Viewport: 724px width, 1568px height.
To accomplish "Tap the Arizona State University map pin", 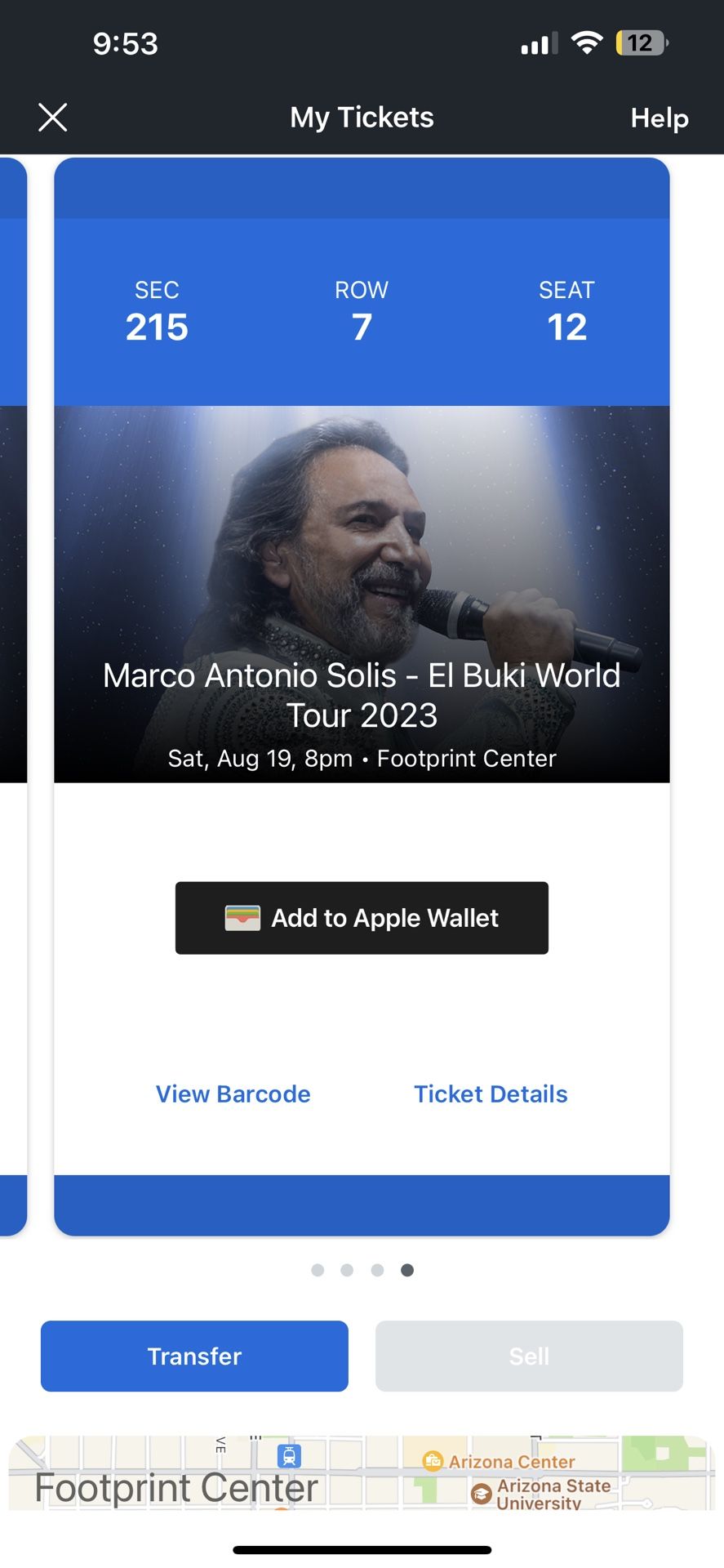I will 482,1494.
